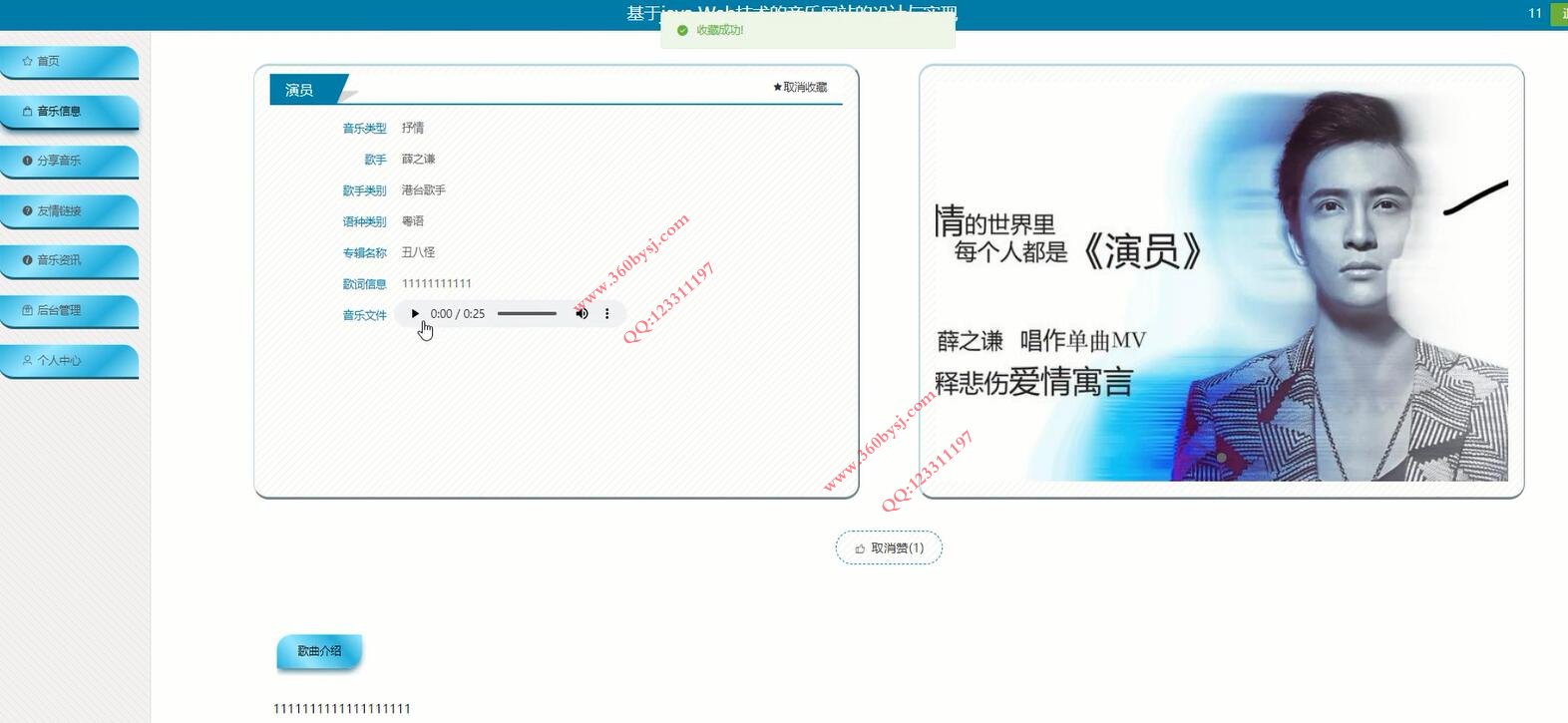
Task: Click the 专辑名称 label
Action: tap(364, 253)
